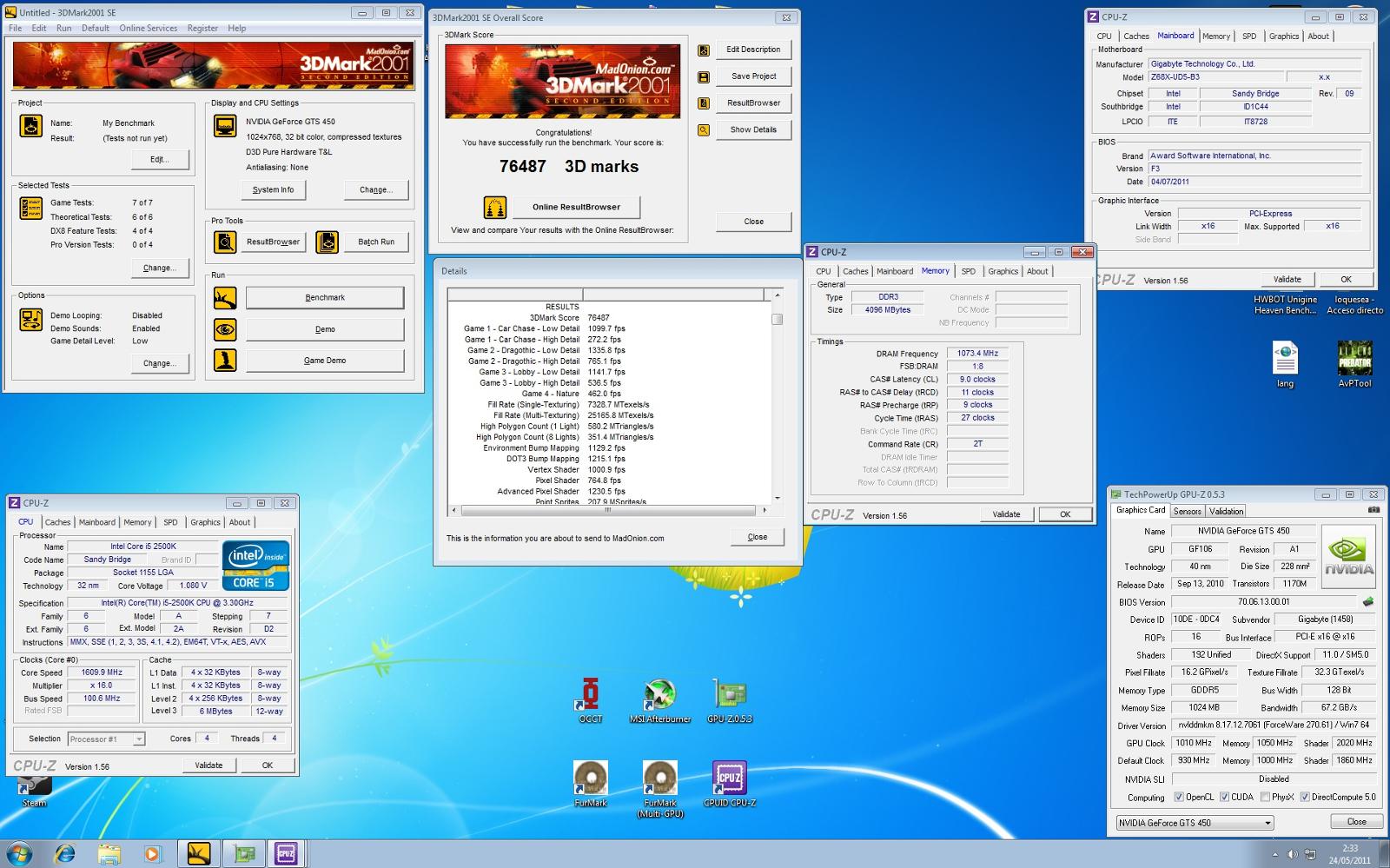
Task: Click Close in the Details window
Action: (758, 537)
